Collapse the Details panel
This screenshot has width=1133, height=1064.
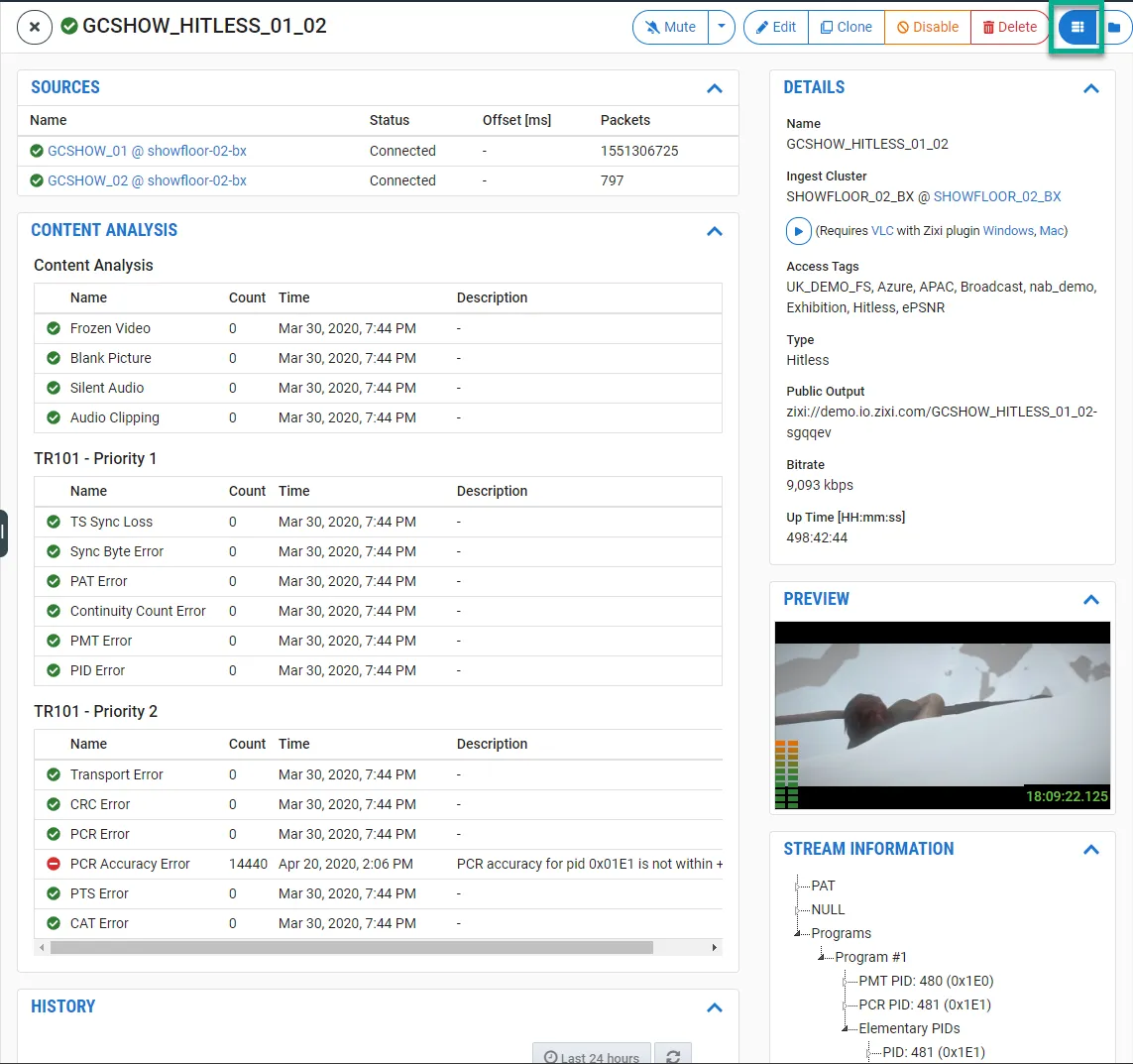click(x=1091, y=88)
